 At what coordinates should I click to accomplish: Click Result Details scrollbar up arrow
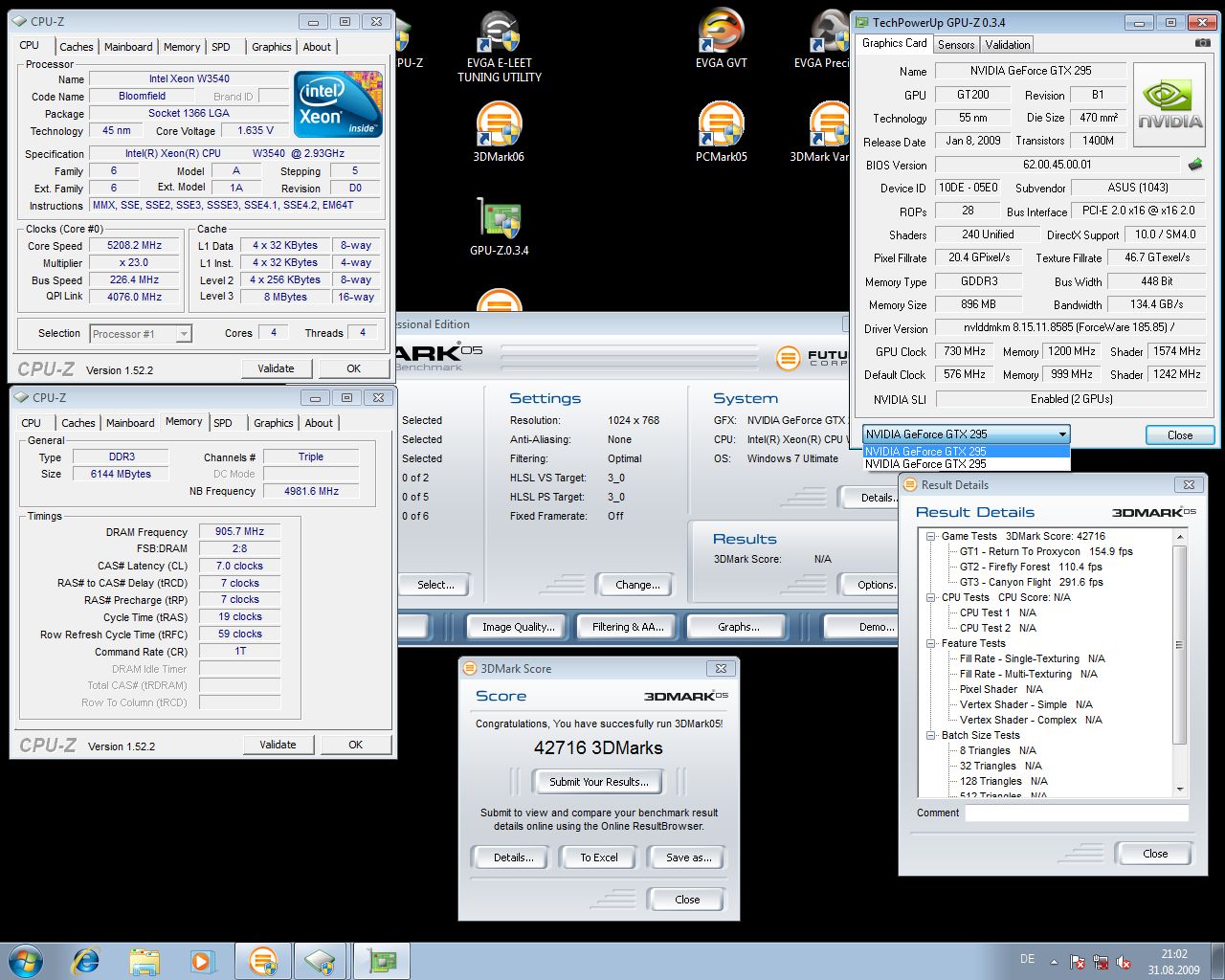point(1180,537)
